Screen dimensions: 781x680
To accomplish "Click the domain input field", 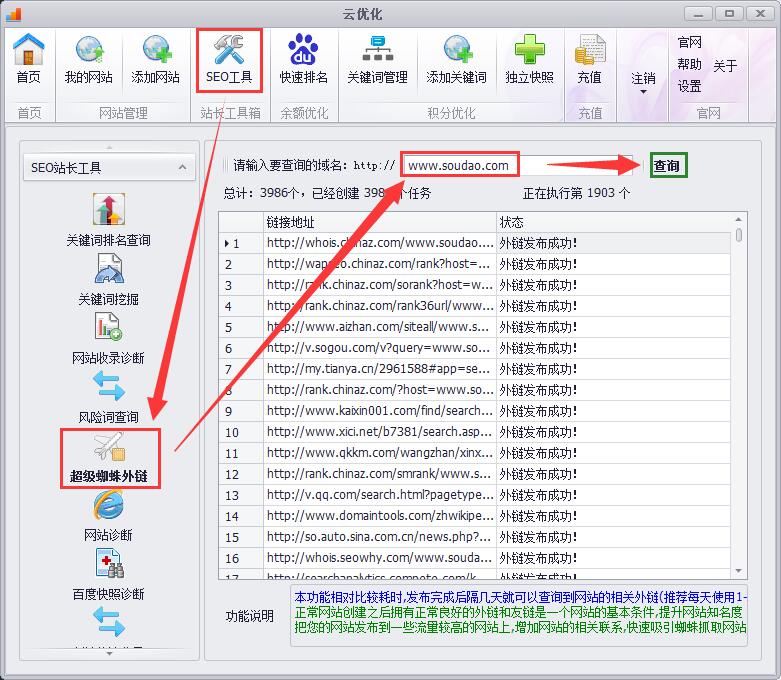I will coord(472,165).
